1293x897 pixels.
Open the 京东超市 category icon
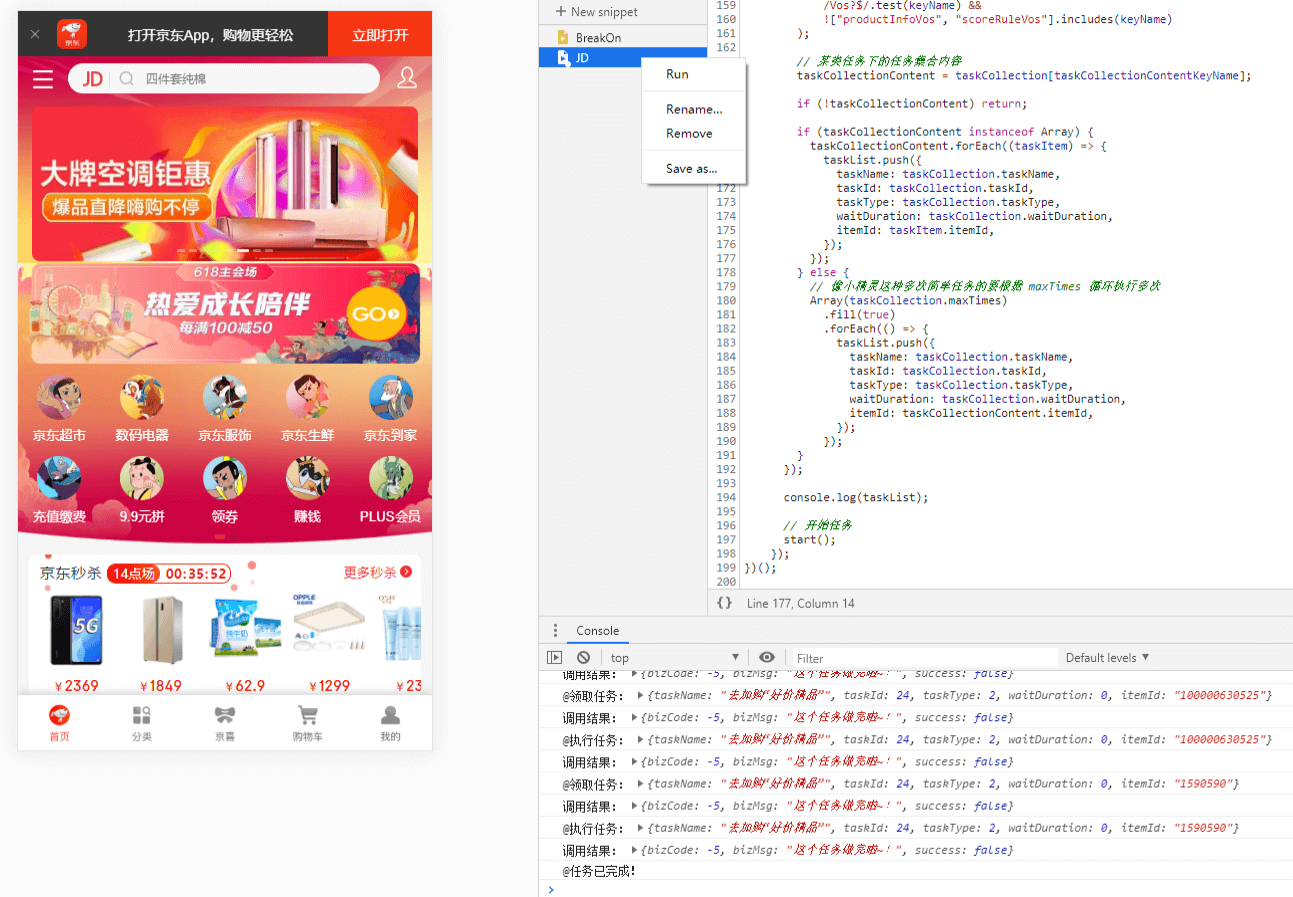pyautogui.click(x=59, y=409)
